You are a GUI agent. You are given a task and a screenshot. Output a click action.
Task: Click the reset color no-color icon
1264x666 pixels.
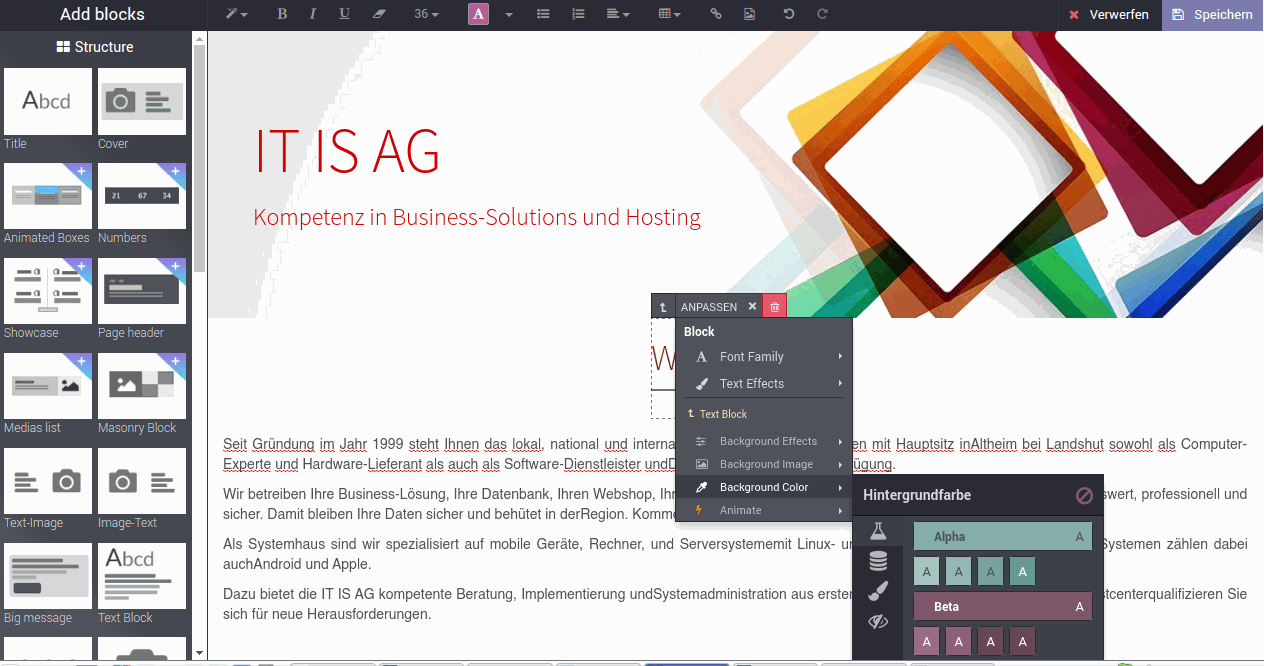pyautogui.click(x=1084, y=495)
